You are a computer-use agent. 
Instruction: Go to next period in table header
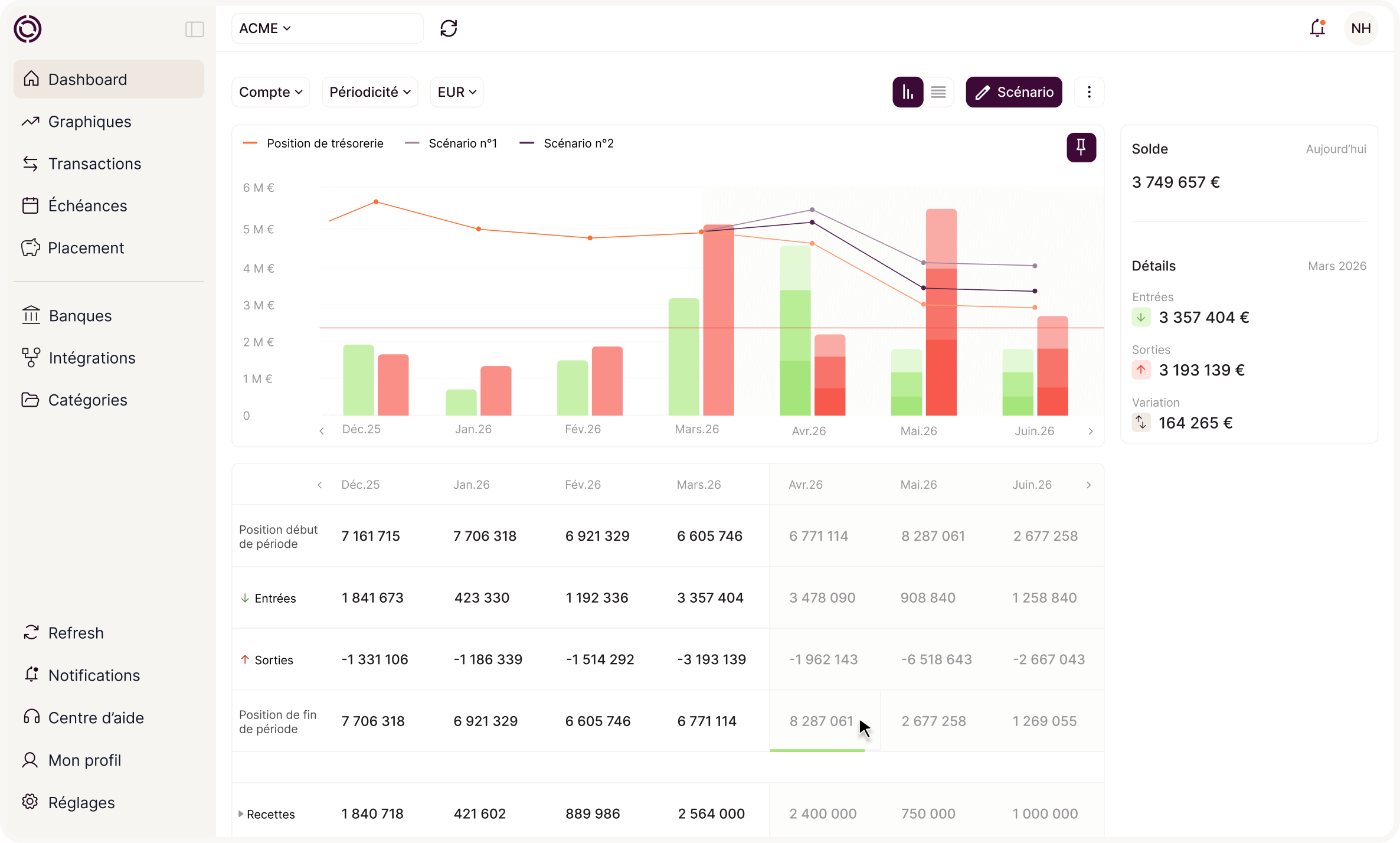click(1089, 485)
